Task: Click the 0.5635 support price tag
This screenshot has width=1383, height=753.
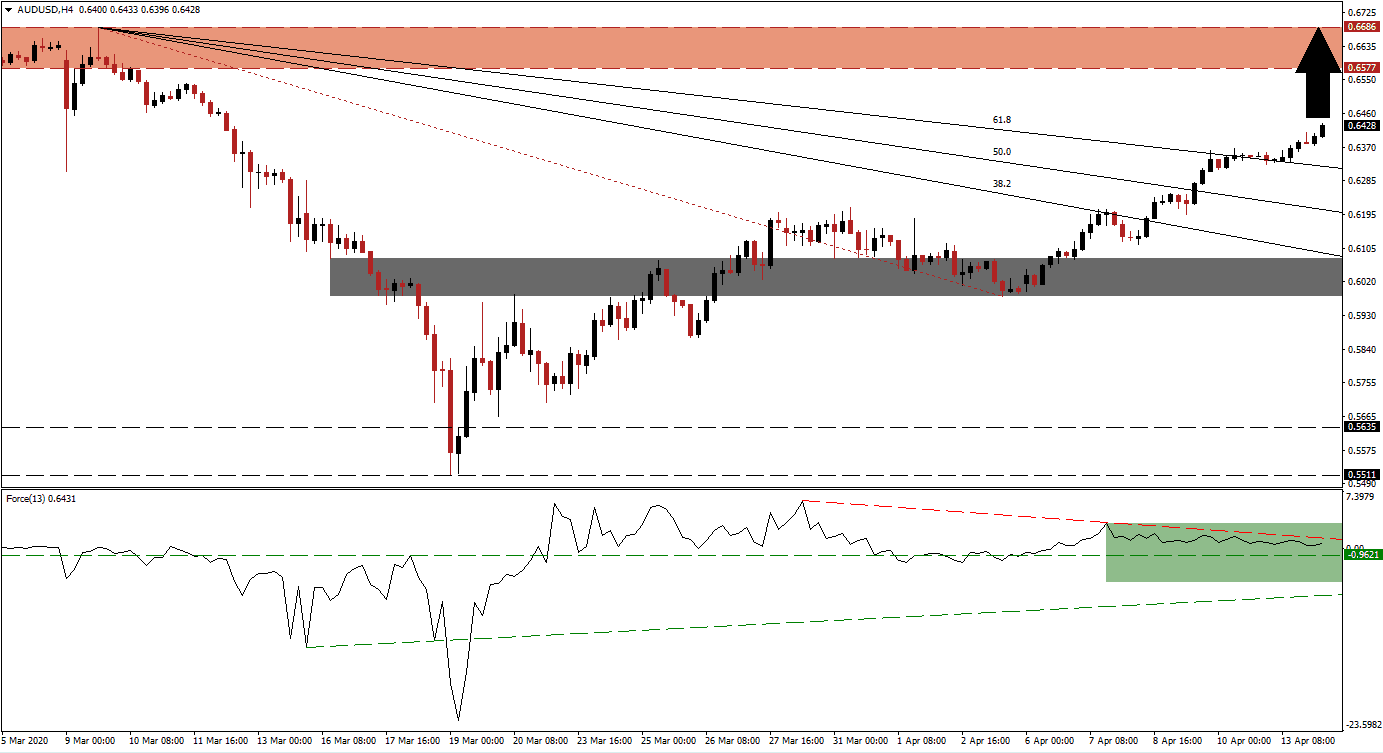Action: [x=1363, y=426]
